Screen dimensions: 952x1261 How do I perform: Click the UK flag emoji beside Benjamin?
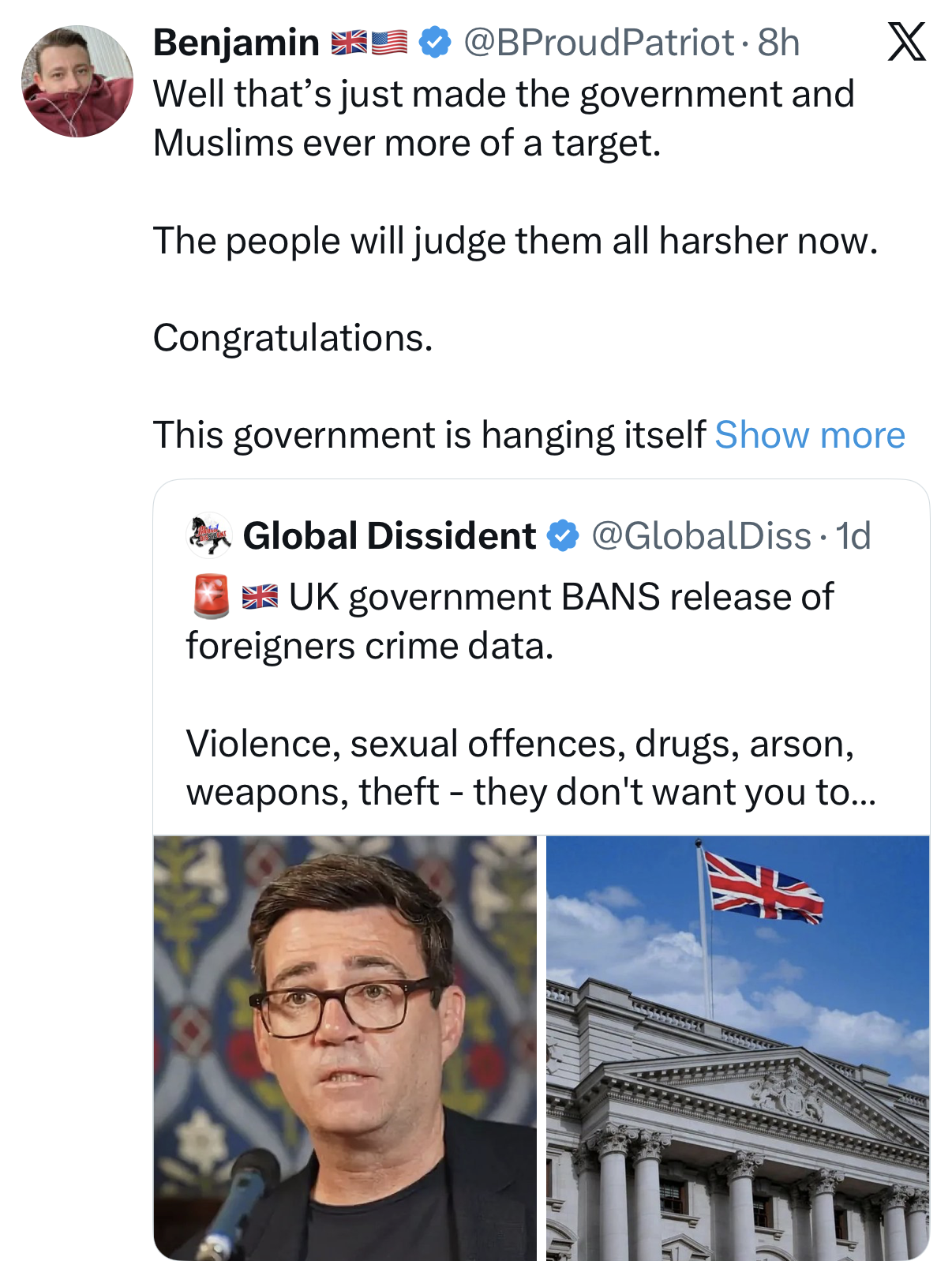[349, 42]
